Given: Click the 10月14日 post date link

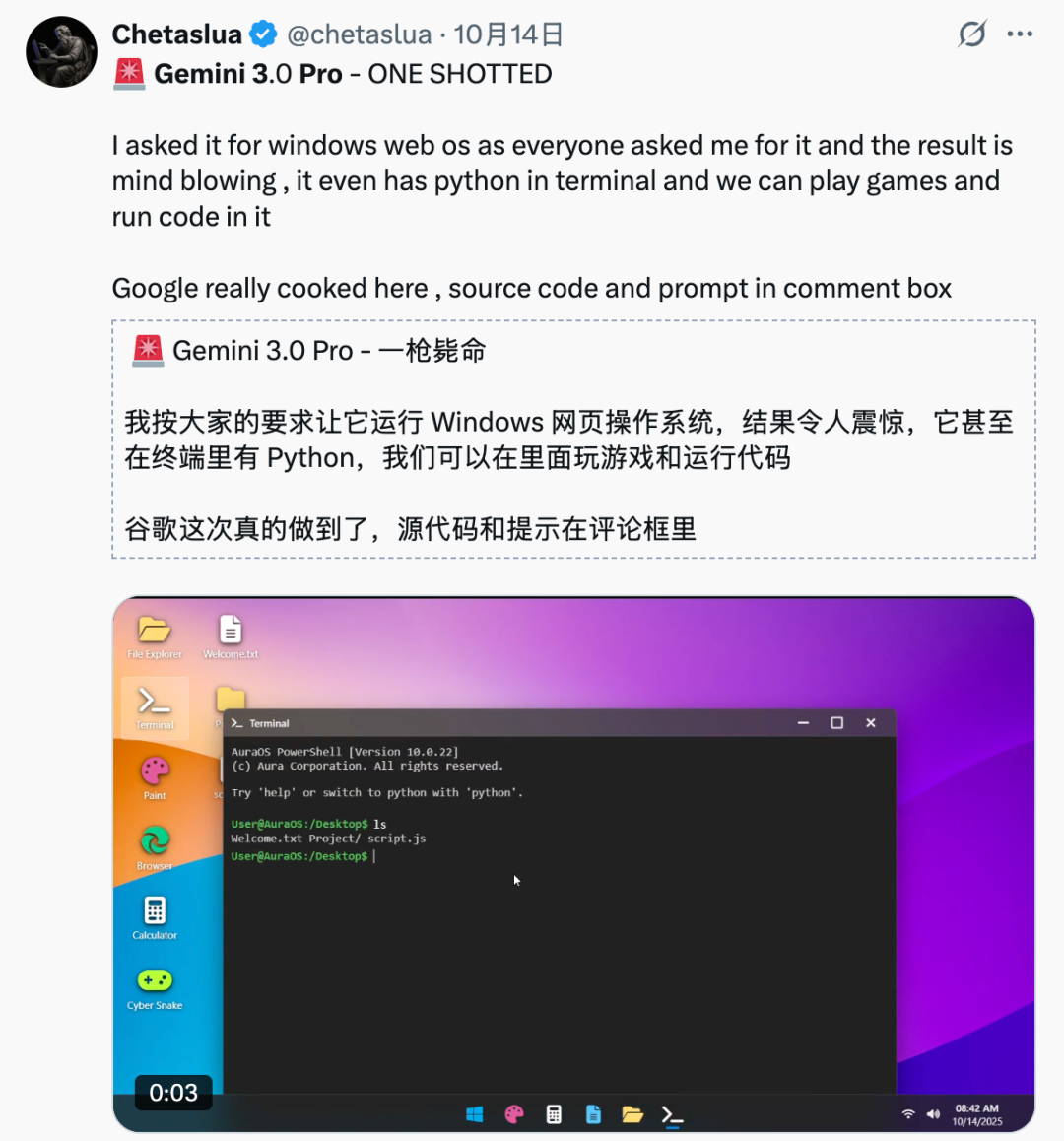Looking at the screenshot, I should (508, 34).
